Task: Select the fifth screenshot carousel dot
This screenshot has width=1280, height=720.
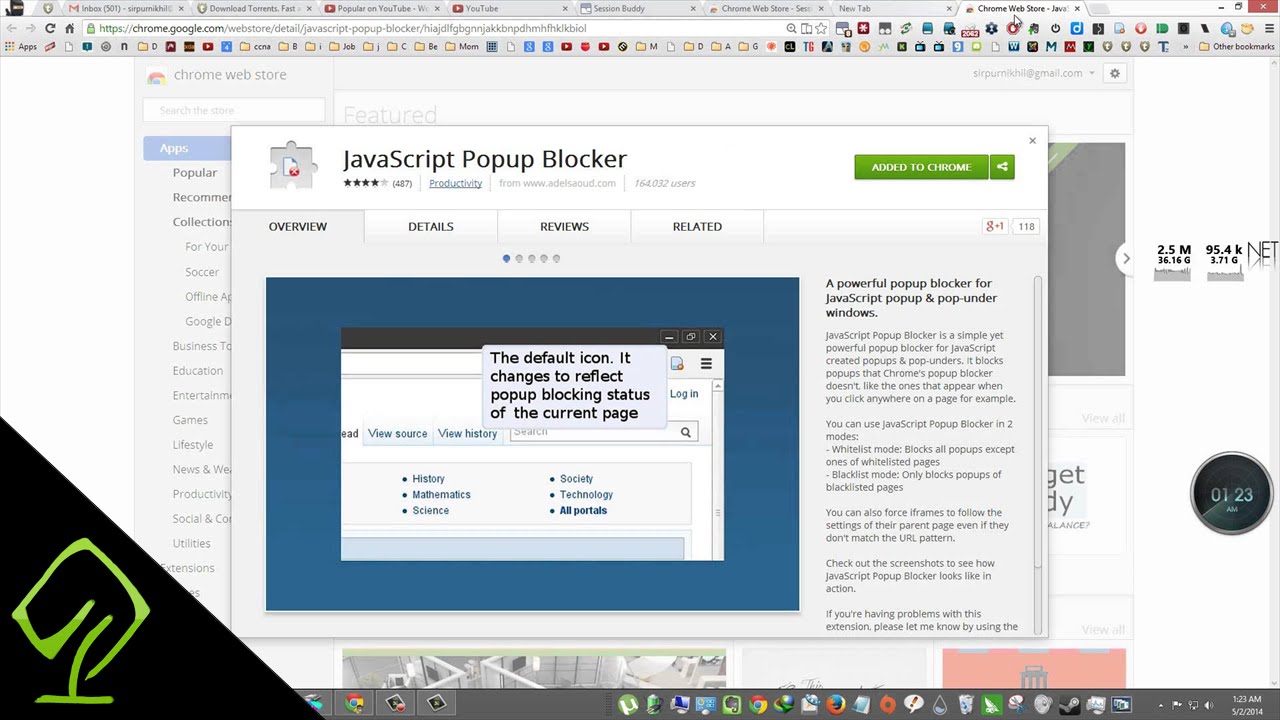Action: click(x=556, y=258)
